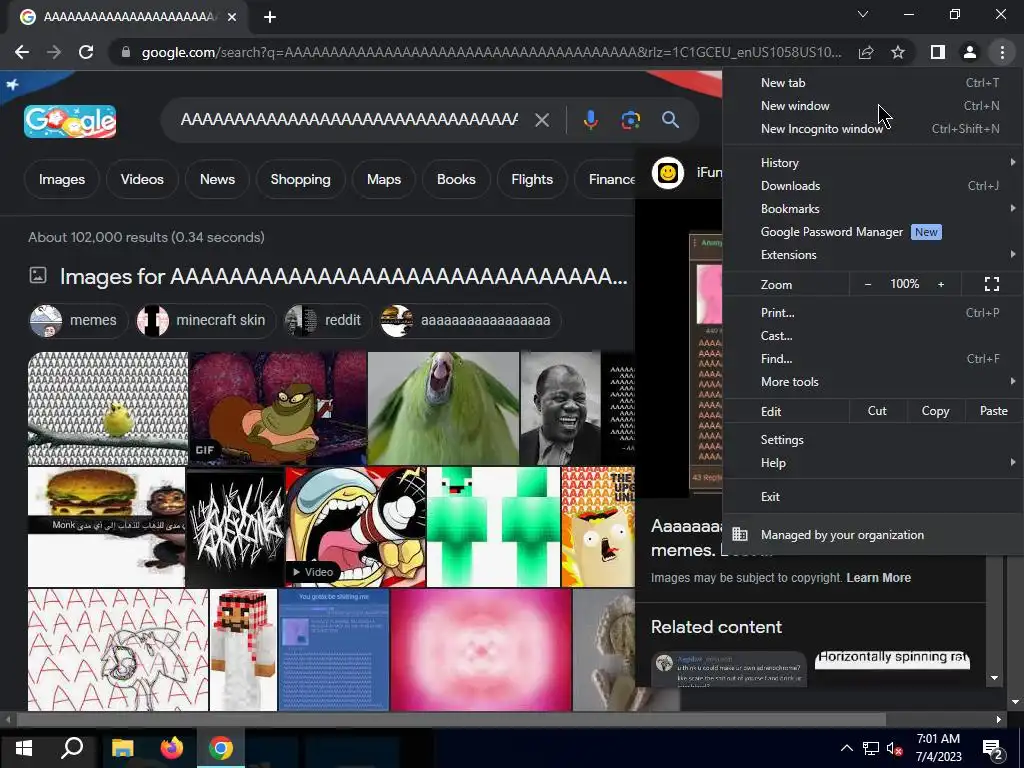Viewport: 1024px width, 768px height.
Task: Clear the search box with X icon
Action: 542,120
